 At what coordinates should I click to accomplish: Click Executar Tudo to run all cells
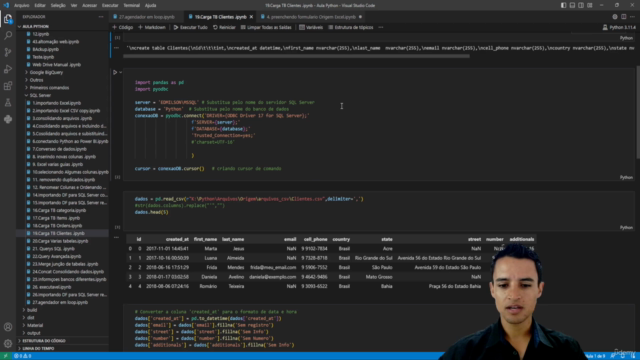(191, 27)
